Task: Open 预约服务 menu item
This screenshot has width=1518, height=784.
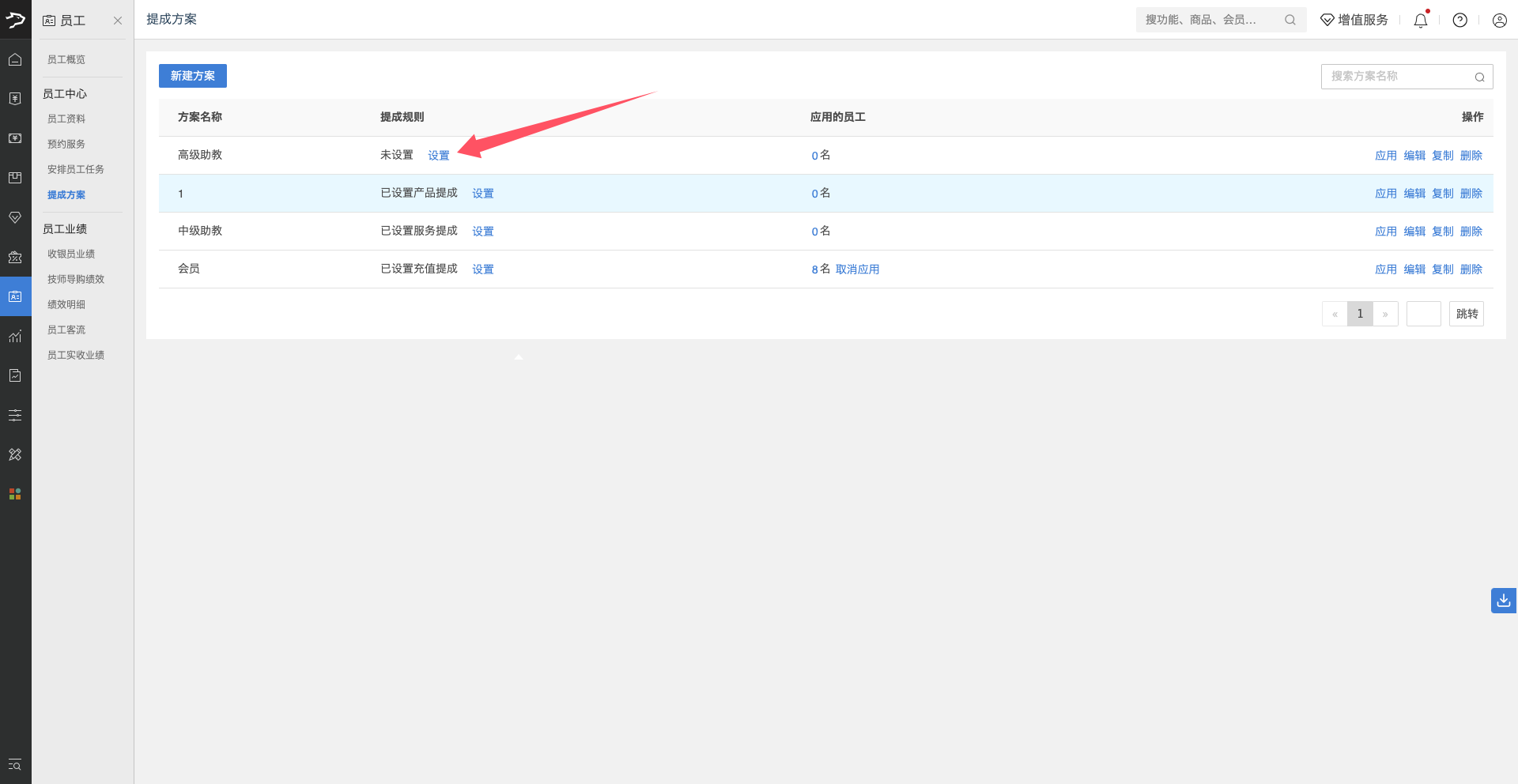Action: point(66,144)
